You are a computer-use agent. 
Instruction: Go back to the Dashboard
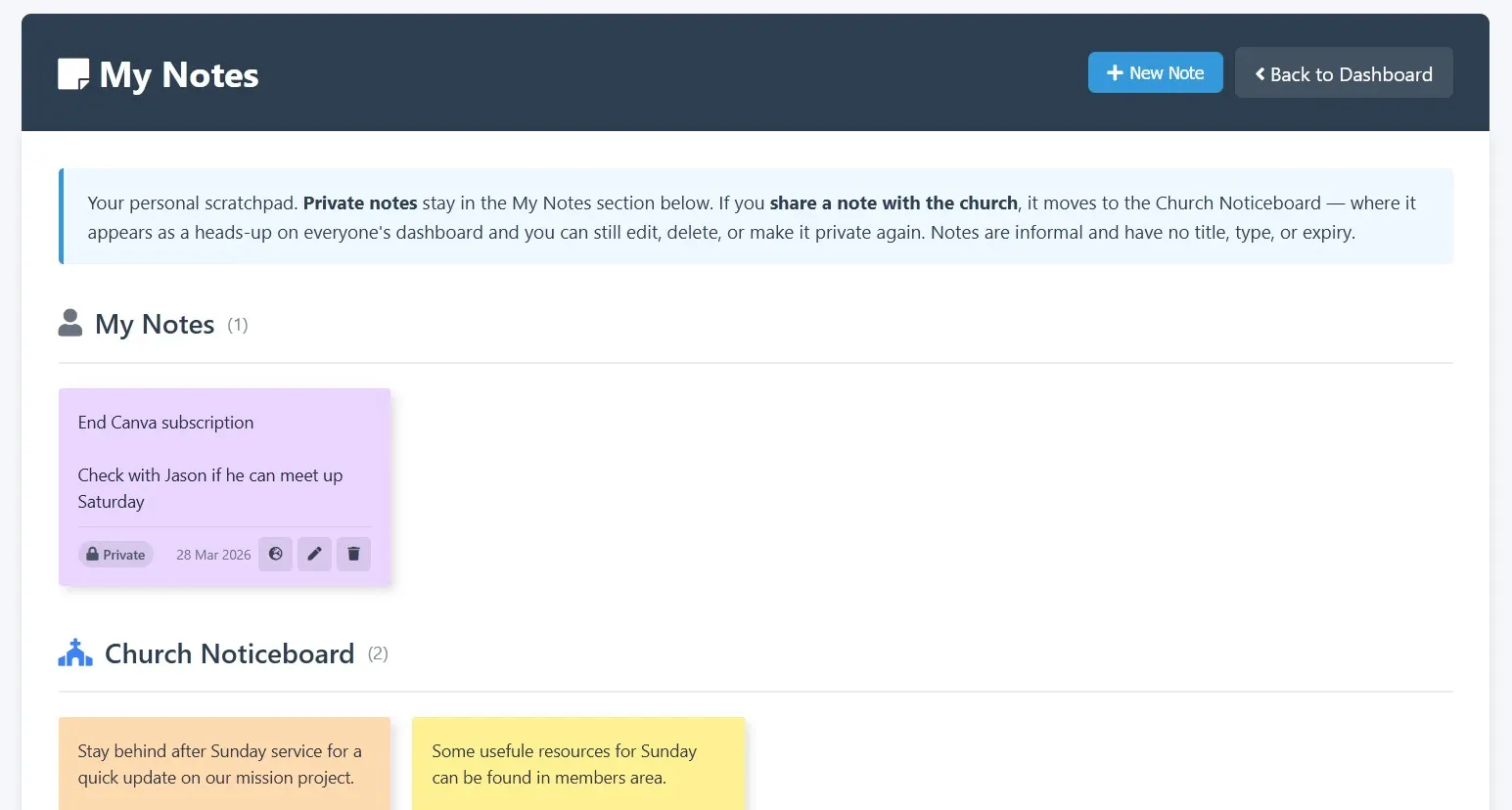click(1344, 73)
